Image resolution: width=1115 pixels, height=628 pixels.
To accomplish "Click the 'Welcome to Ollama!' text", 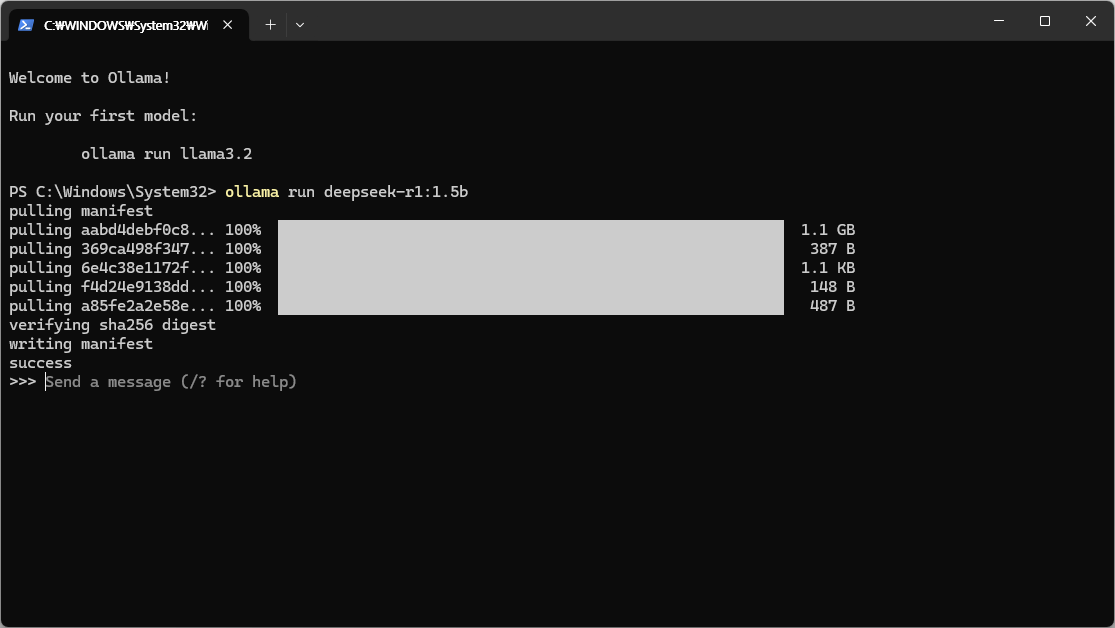I will point(90,78).
